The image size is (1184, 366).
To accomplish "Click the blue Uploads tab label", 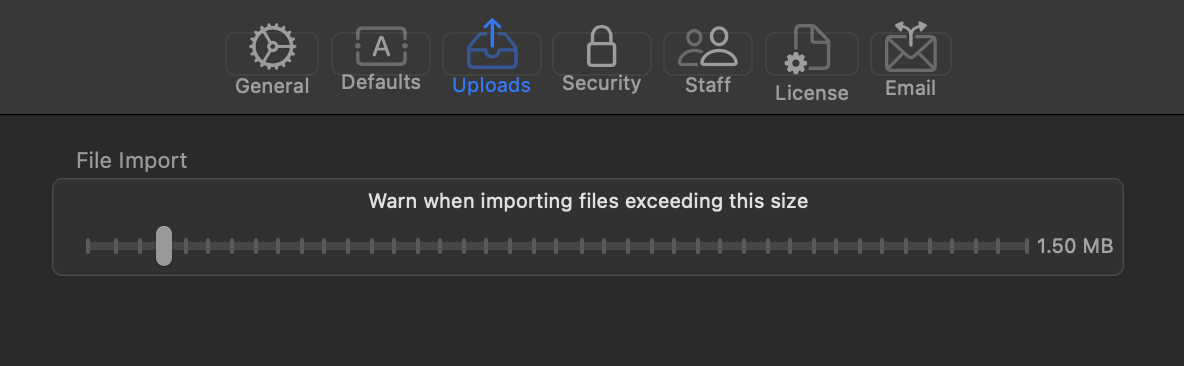I will point(492,85).
